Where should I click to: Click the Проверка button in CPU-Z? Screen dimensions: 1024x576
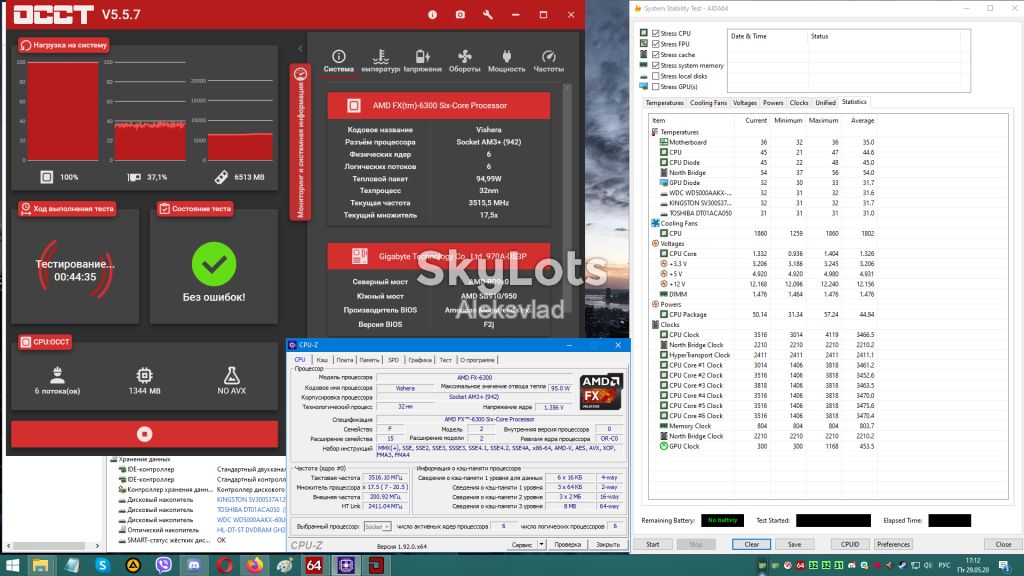click(x=568, y=544)
